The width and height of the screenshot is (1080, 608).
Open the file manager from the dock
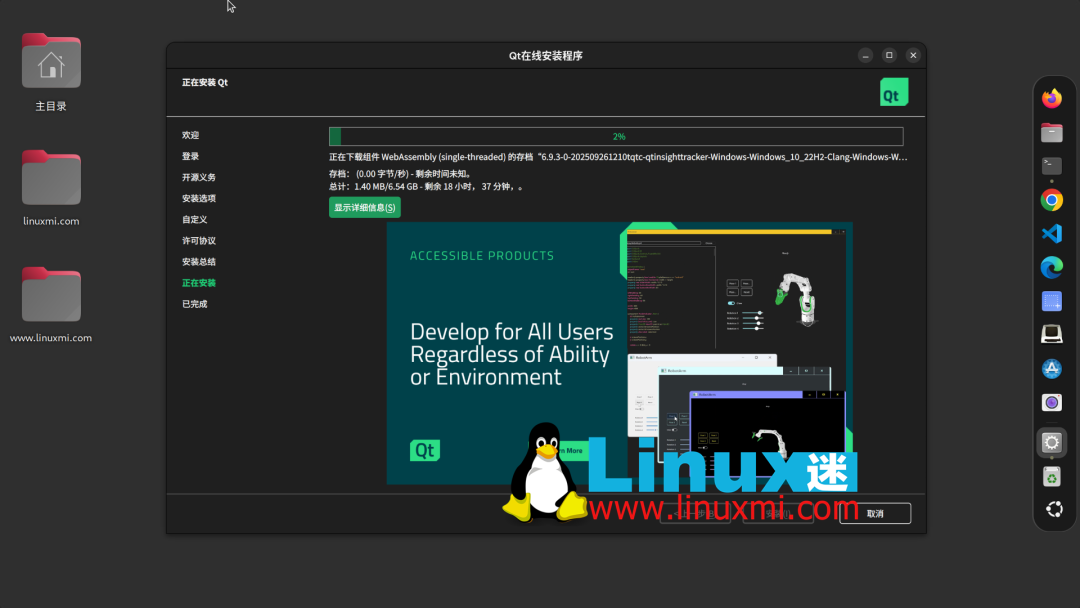tap(1053, 131)
